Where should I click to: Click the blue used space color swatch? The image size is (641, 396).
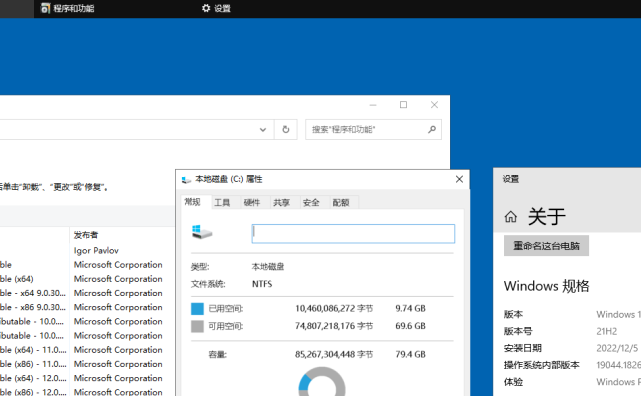(x=197, y=309)
